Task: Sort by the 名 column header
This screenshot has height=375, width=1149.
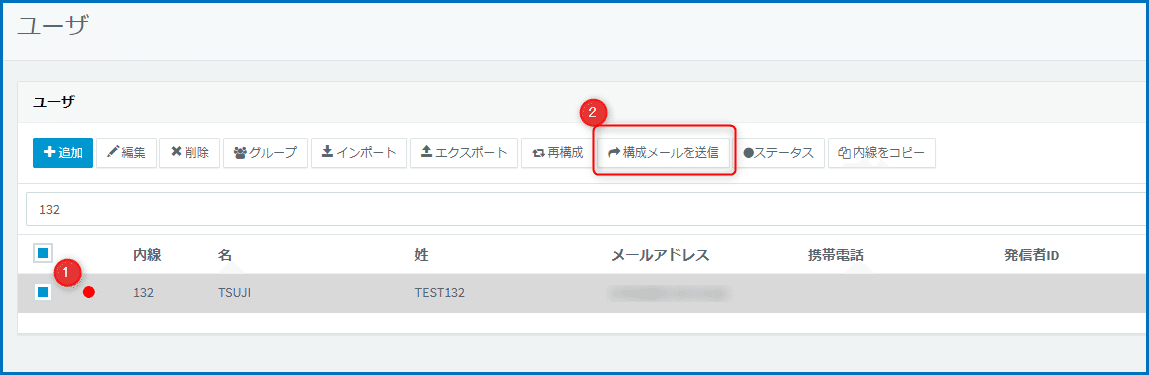Action: [x=224, y=255]
